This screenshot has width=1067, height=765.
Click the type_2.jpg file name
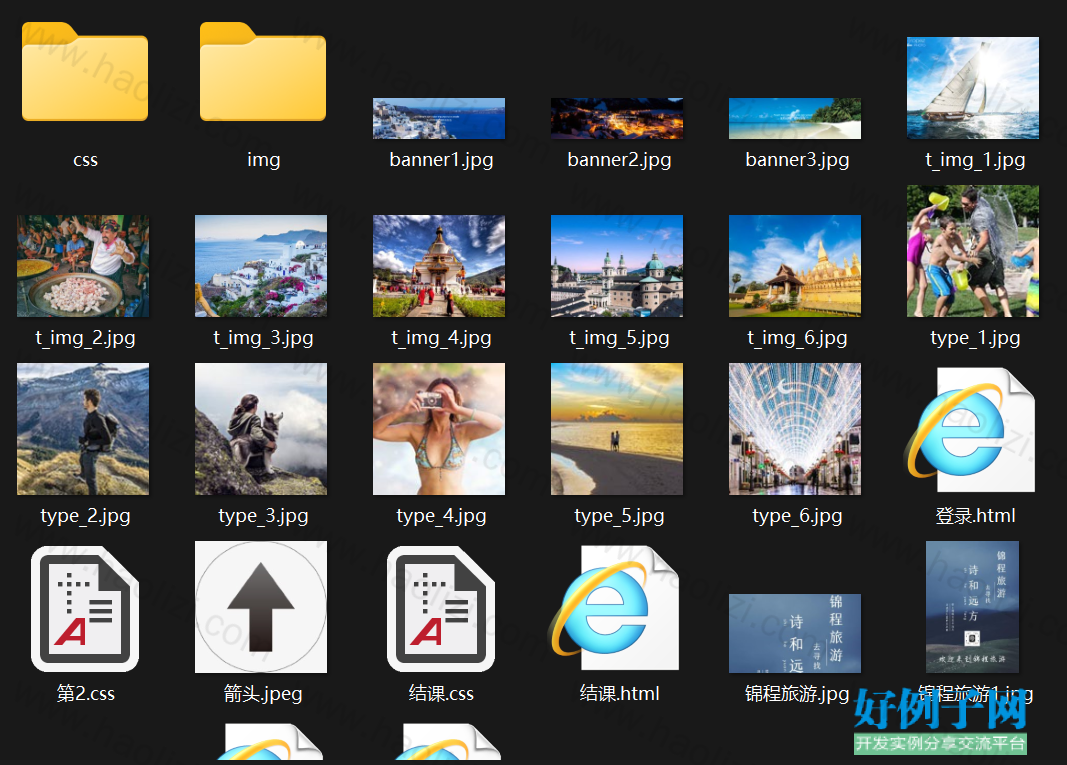coord(85,517)
